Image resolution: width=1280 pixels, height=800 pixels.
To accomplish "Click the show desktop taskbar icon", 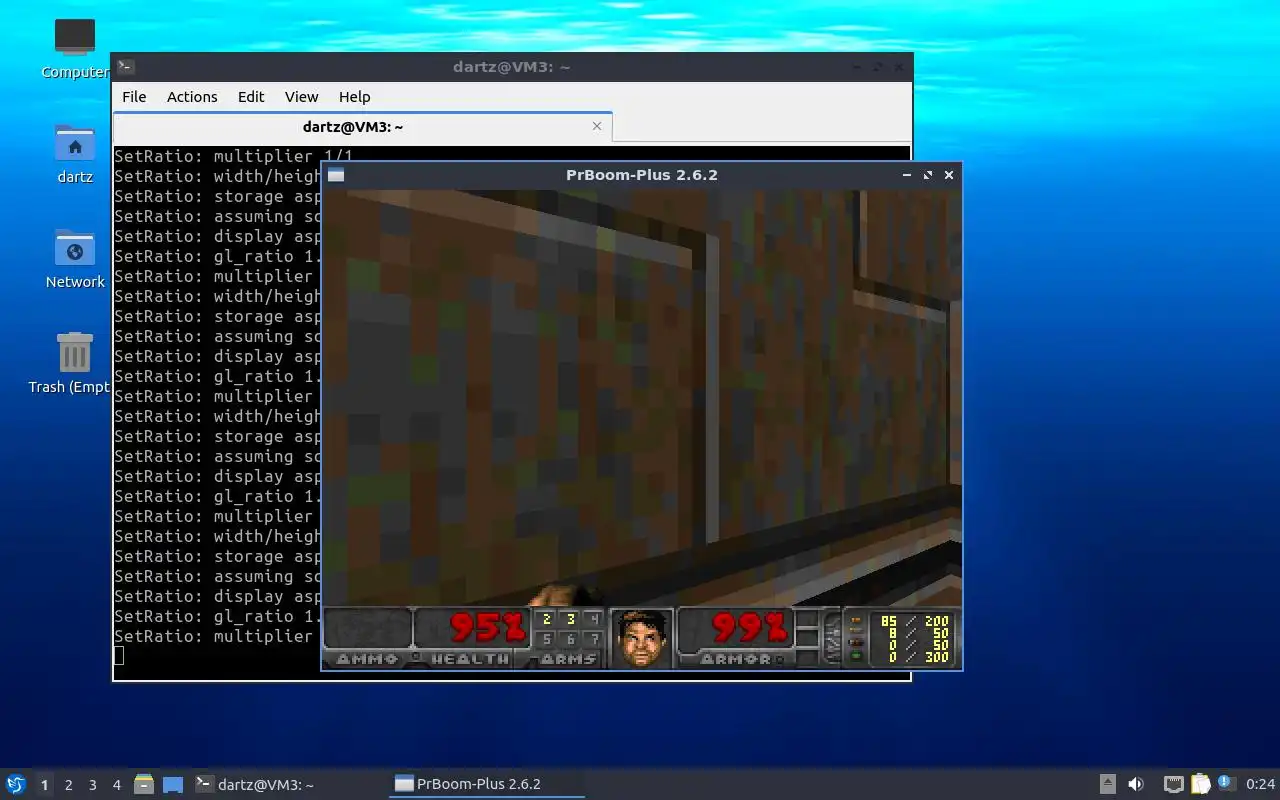I will (173, 785).
